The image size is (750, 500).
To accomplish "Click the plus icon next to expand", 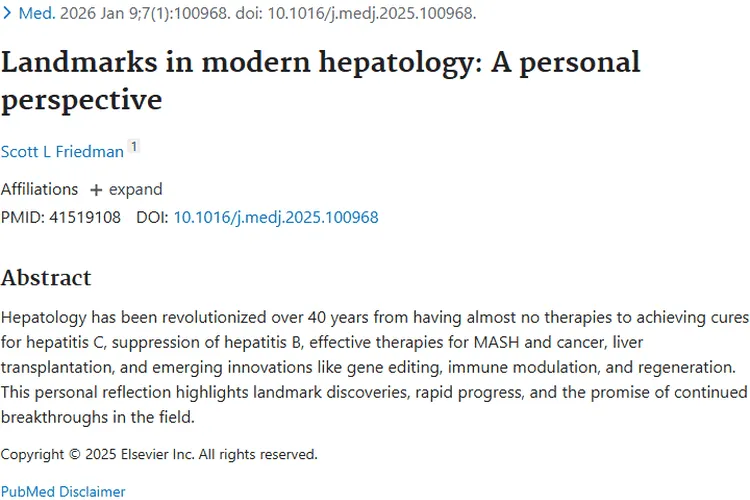I will coord(96,190).
